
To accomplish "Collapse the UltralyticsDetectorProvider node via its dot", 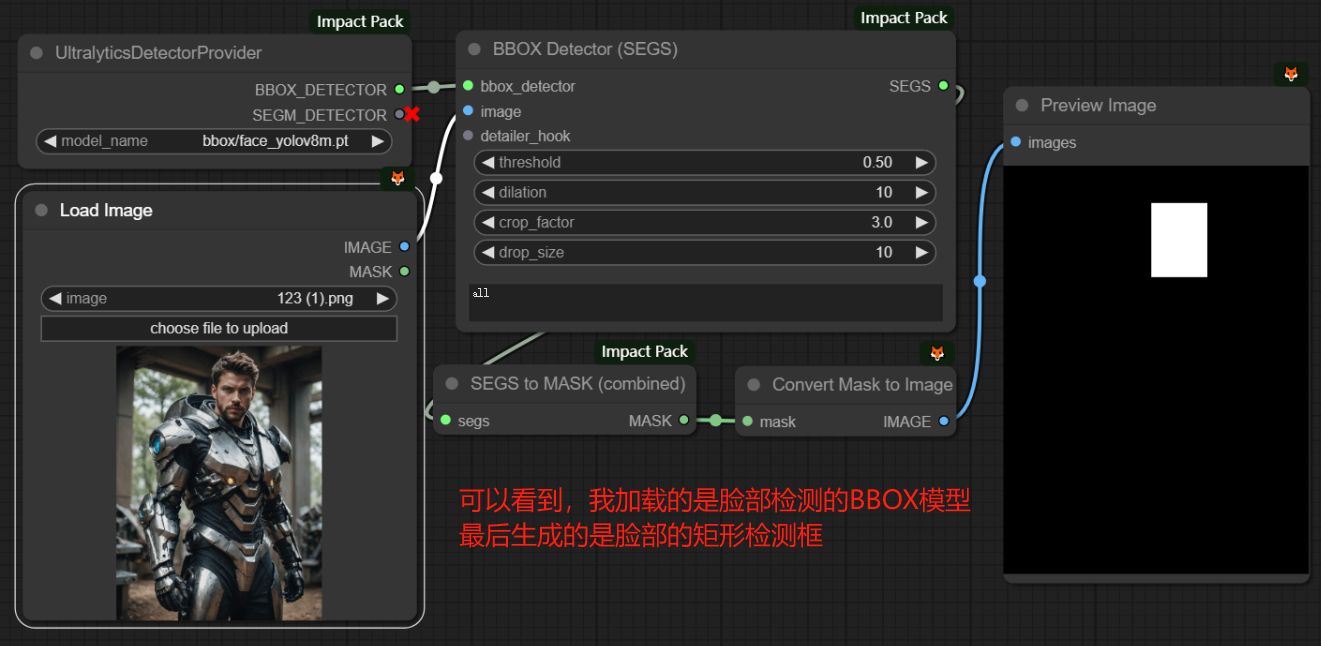I will click(x=37, y=53).
